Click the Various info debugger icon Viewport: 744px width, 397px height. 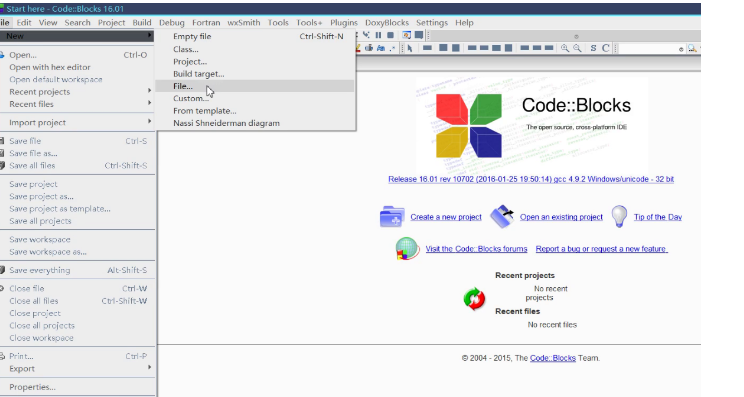pyautogui.click(x=419, y=35)
